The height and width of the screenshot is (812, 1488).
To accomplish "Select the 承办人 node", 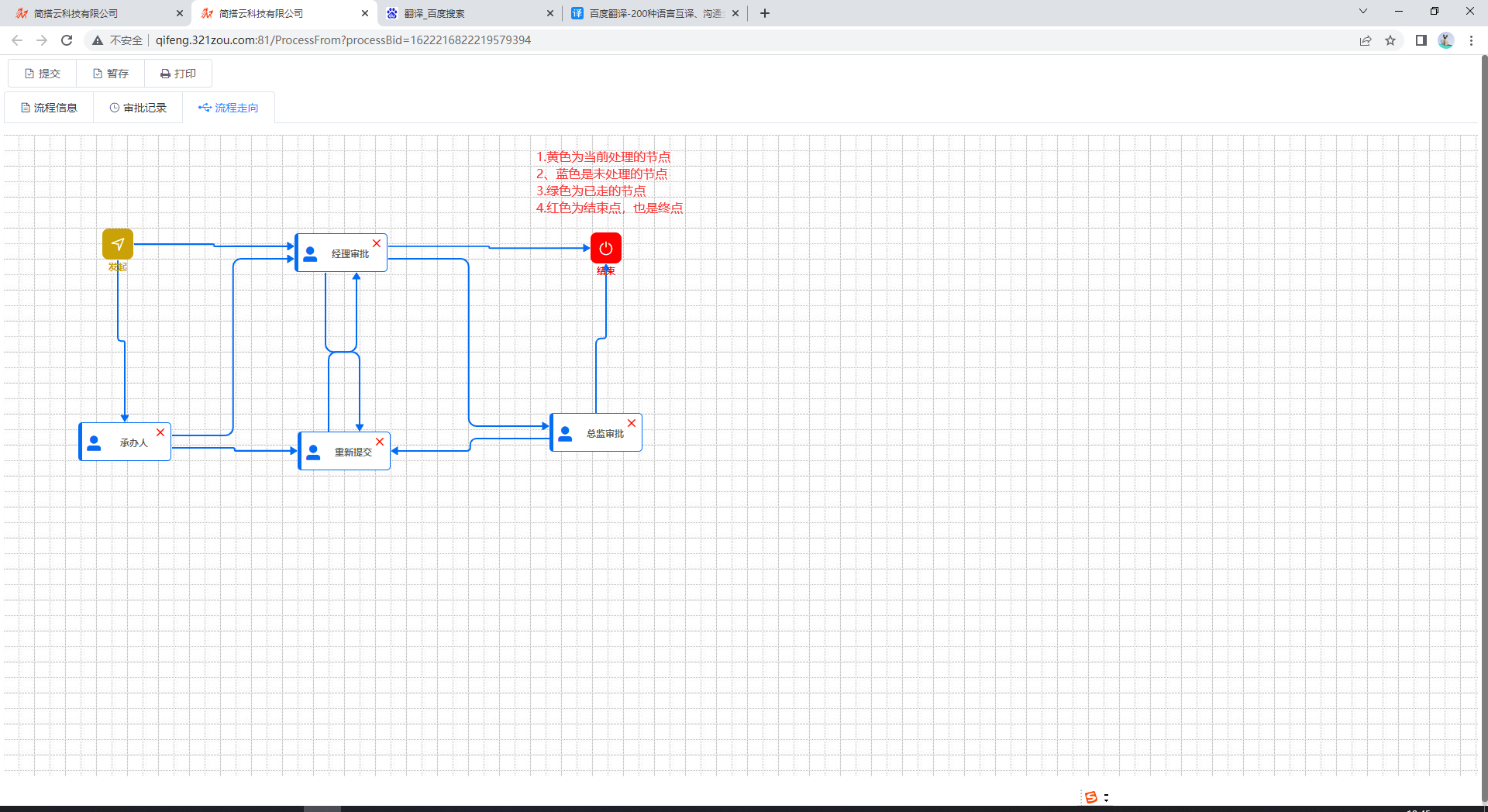I will tap(125, 442).
